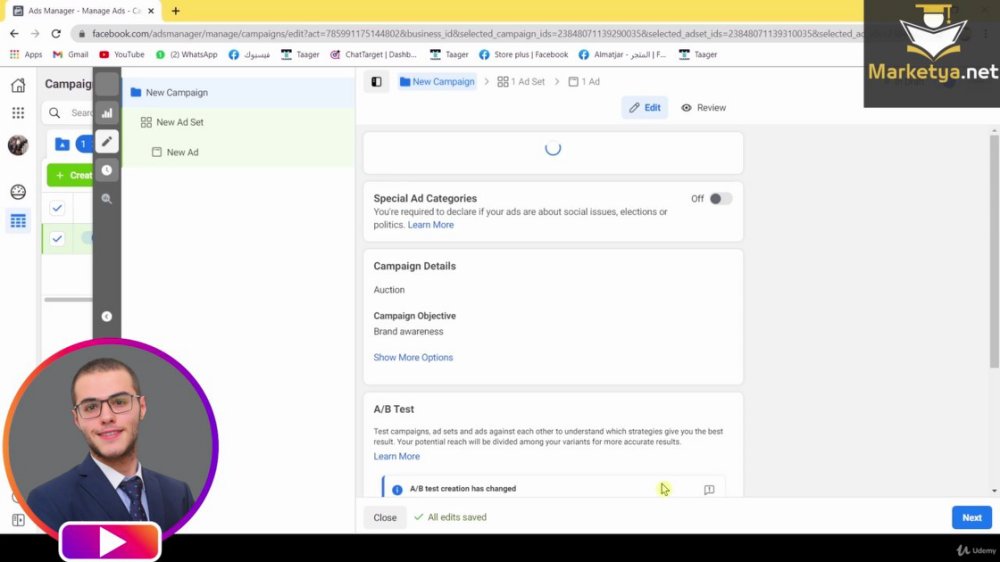The image size is (1000, 562).
Task: Switch to Edit mode
Action: [x=645, y=108]
